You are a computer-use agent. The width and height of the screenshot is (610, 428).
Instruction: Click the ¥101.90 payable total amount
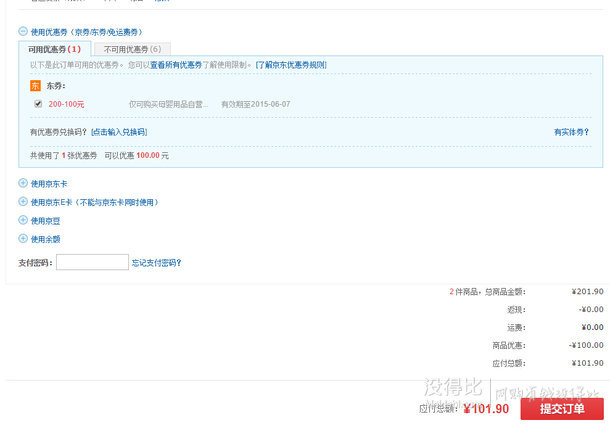486,409
